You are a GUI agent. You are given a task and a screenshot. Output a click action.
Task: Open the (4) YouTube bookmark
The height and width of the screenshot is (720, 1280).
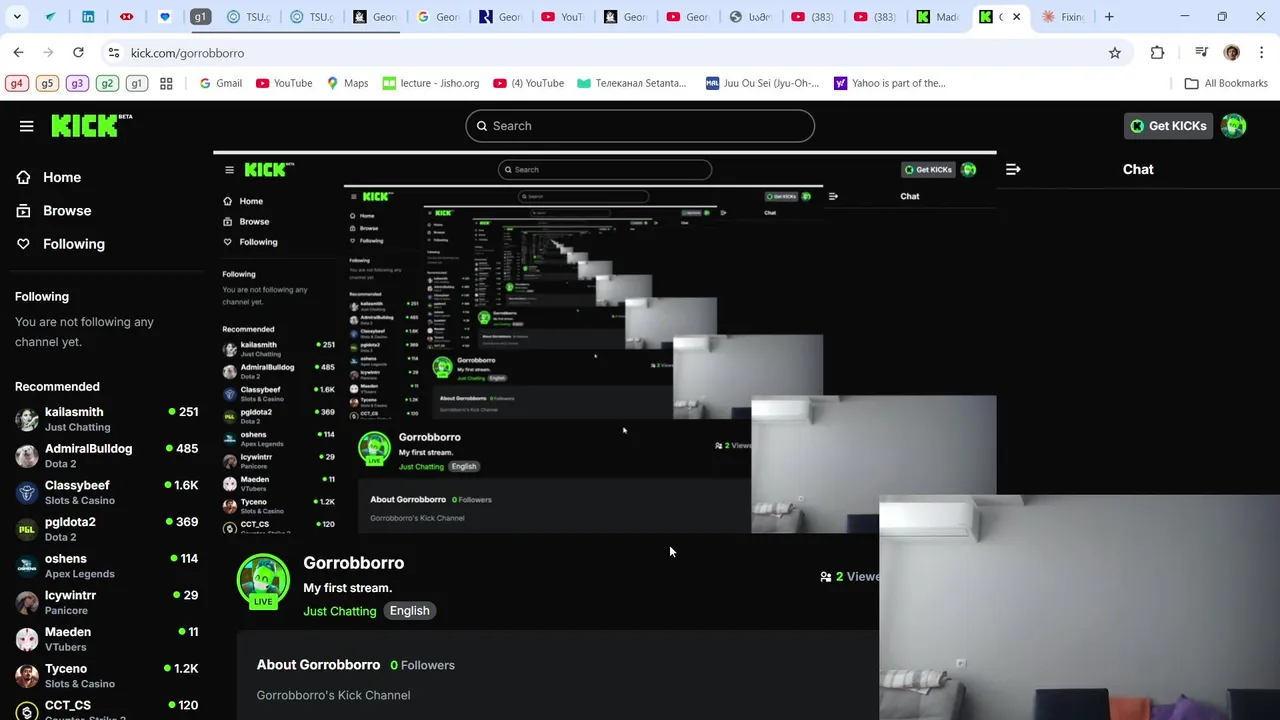[529, 83]
